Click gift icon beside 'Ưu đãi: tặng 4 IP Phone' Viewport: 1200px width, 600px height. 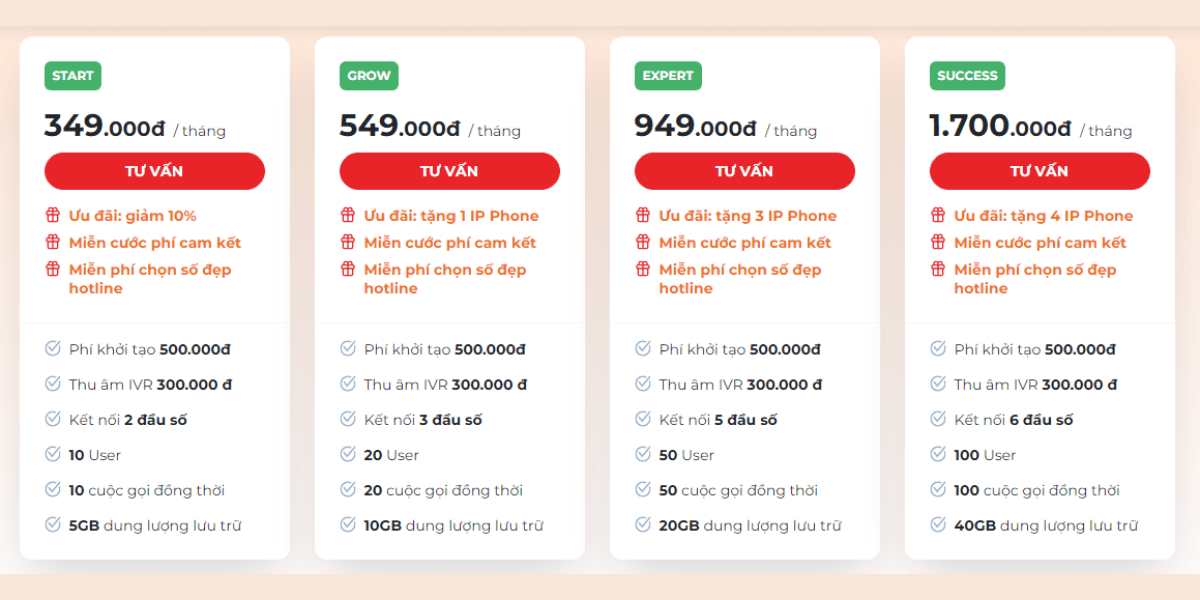pos(937,215)
